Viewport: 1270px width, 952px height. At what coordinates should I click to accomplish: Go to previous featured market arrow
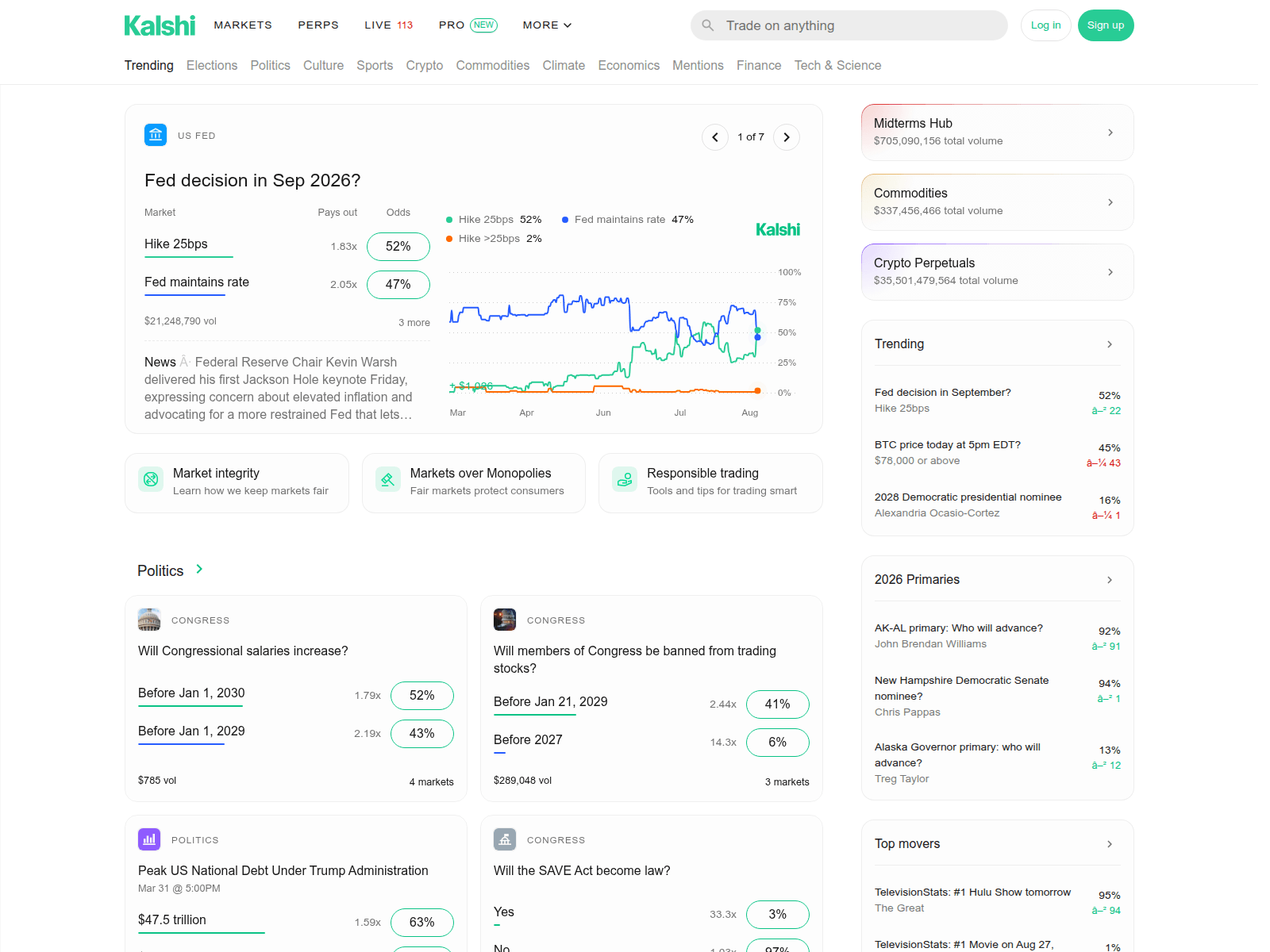tap(715, 137)
